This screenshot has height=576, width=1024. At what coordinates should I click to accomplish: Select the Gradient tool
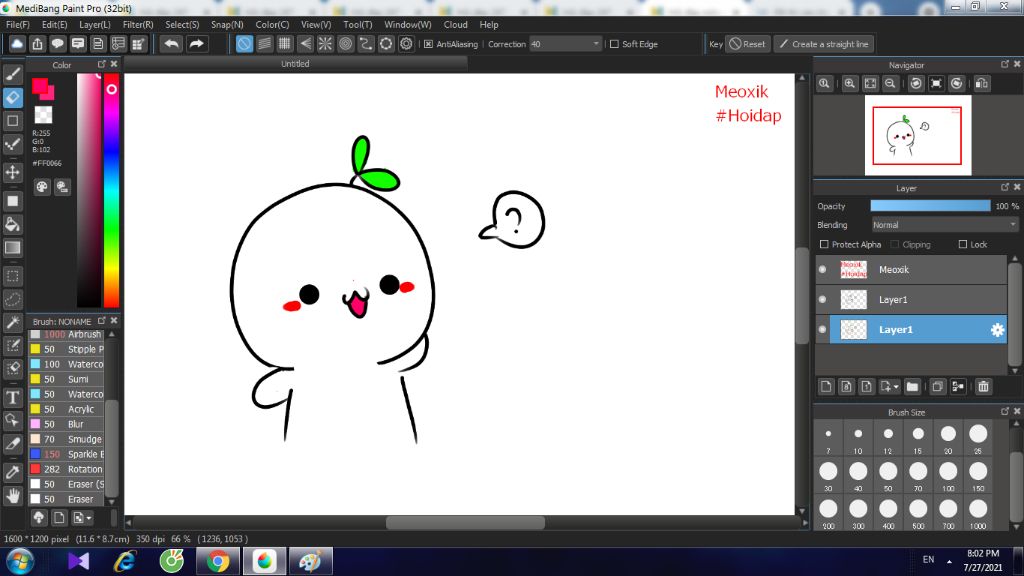pos(12,248)
